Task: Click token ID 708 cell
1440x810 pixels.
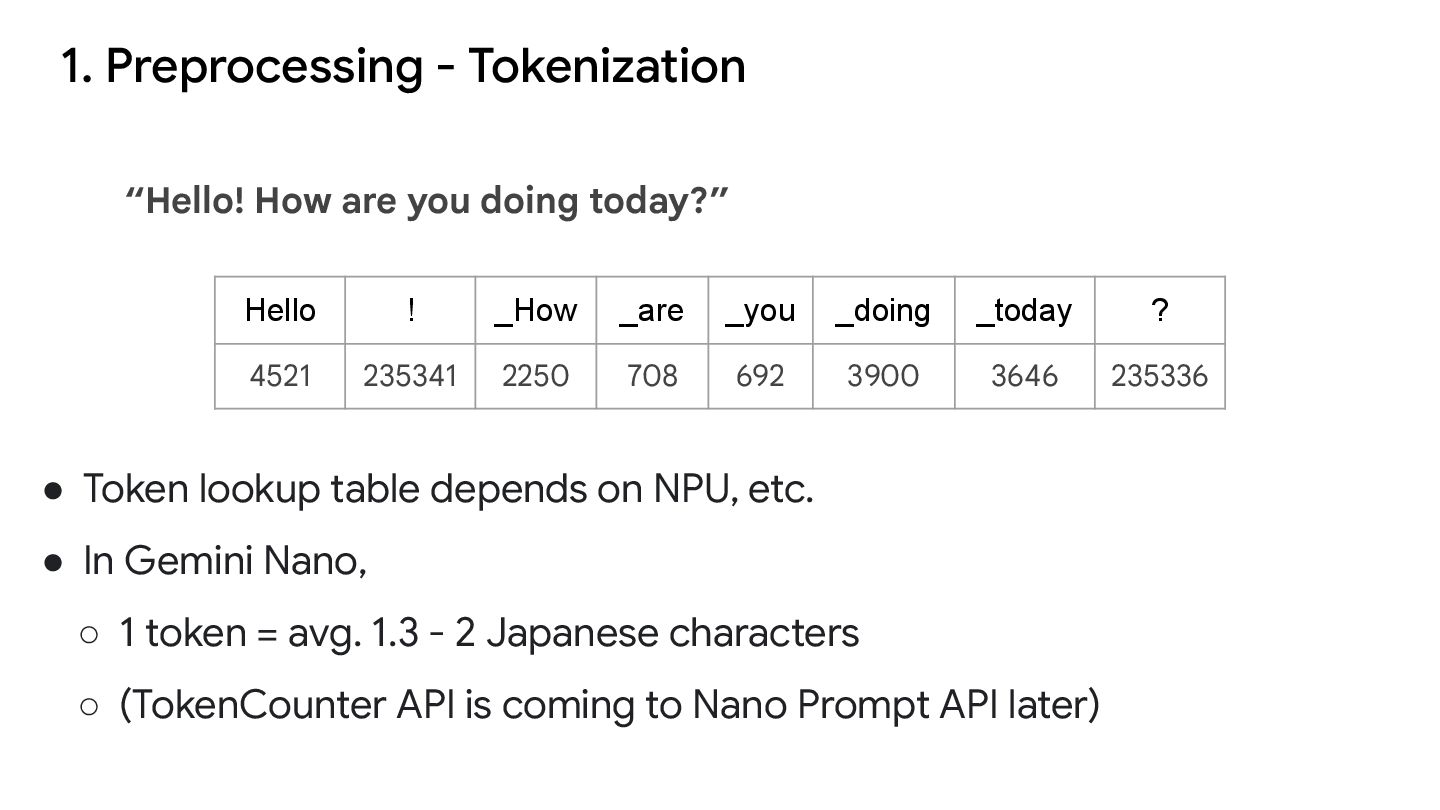Action: pyautogui.click(x=652, y=376)
